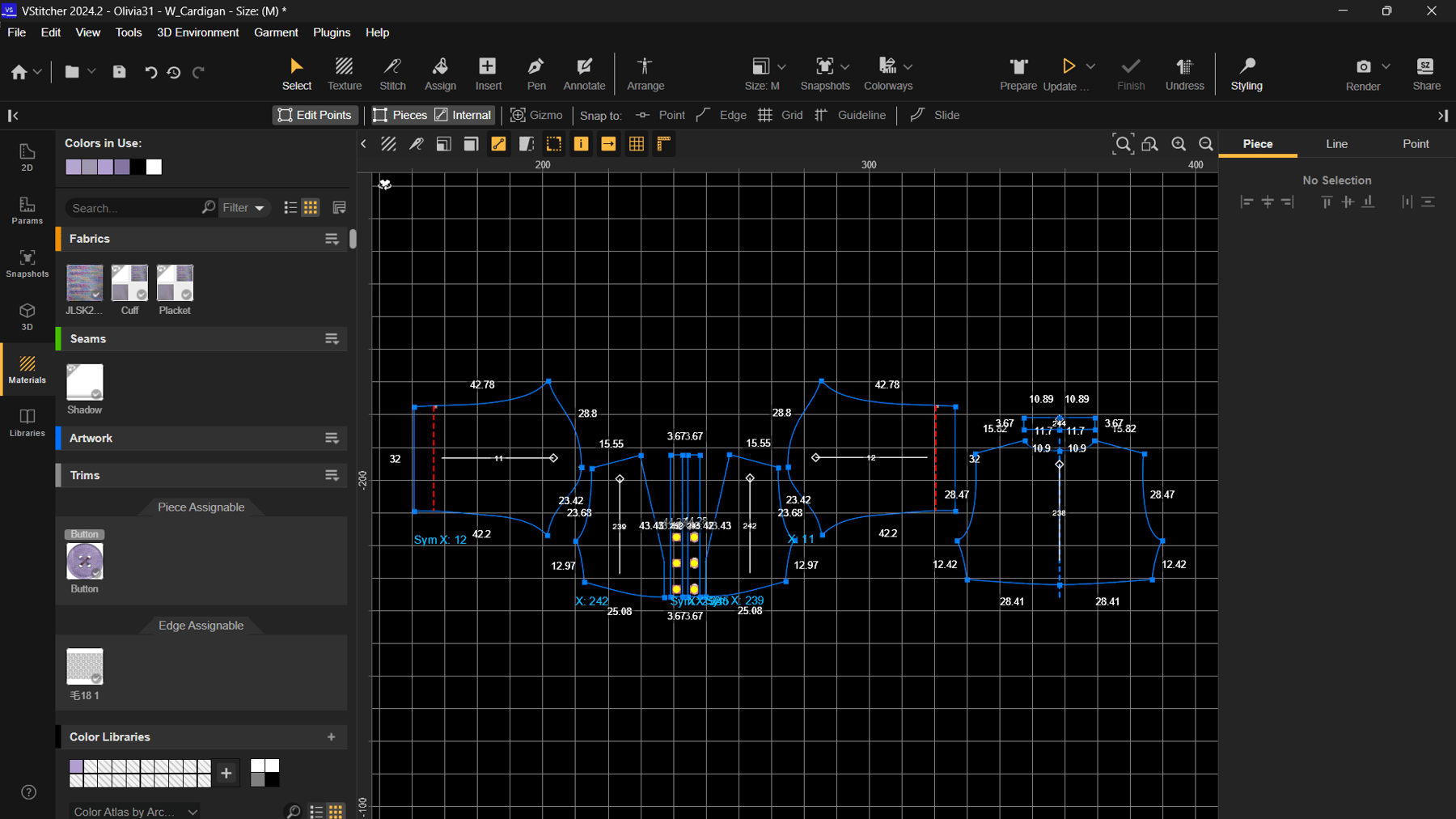Toggle Snap to Grid
The width and height of the screenshot is (1456, 819).
coord(781,115)
